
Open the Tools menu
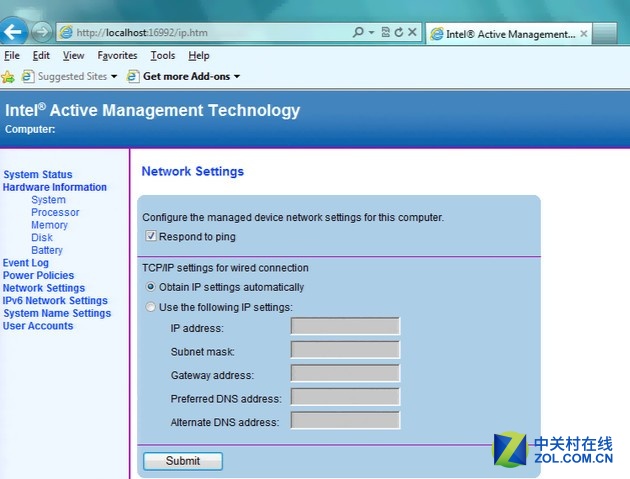click(x=163, y=55)
